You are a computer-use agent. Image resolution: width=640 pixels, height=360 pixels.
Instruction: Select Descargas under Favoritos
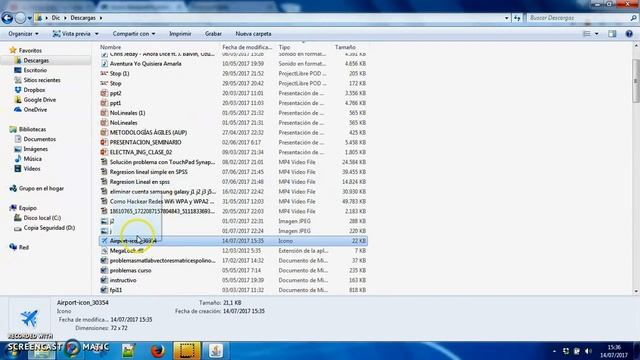pyautogui.click(x=36, y=60)
